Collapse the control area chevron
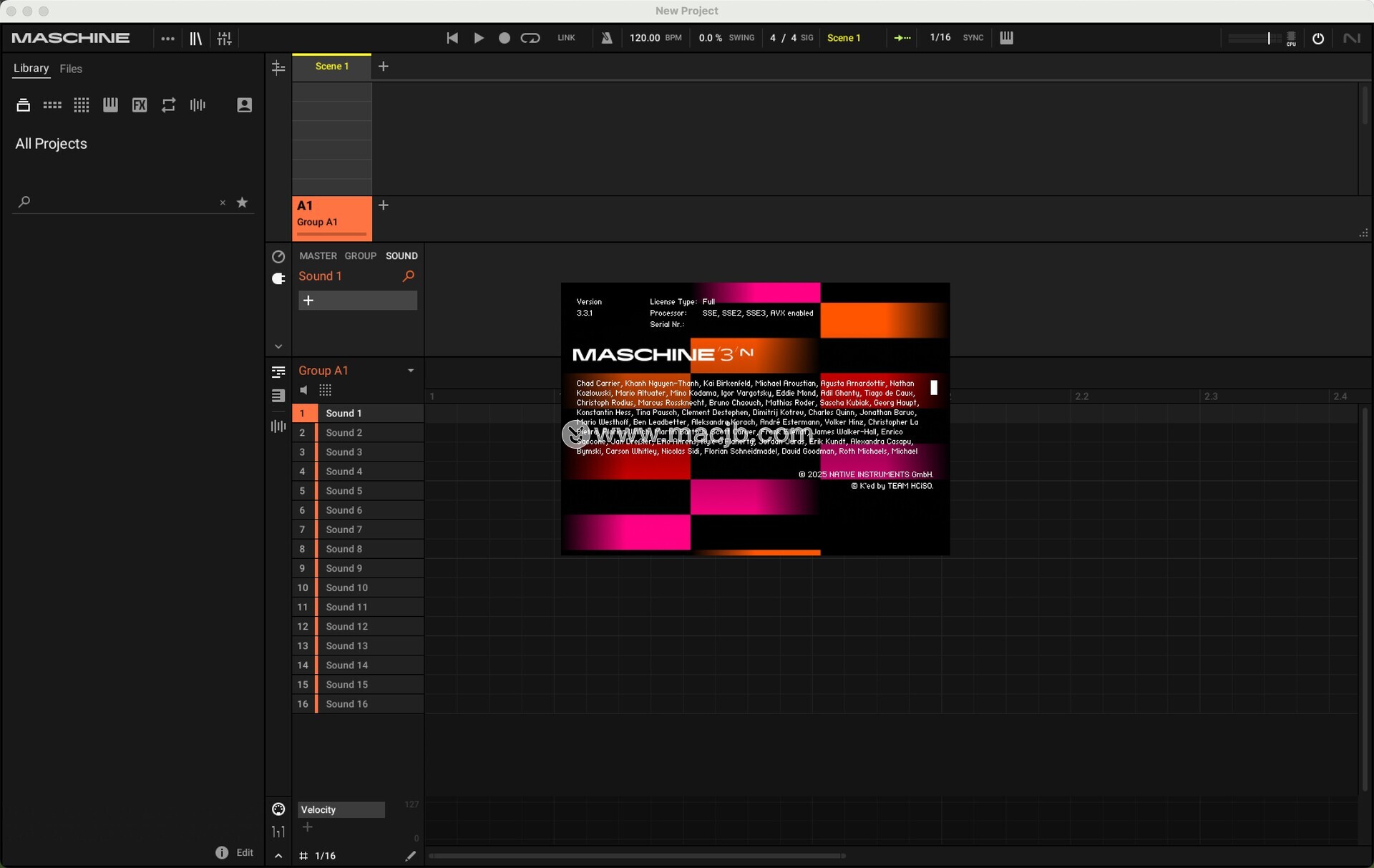1374x868 pixels. [x=278, y=346]
